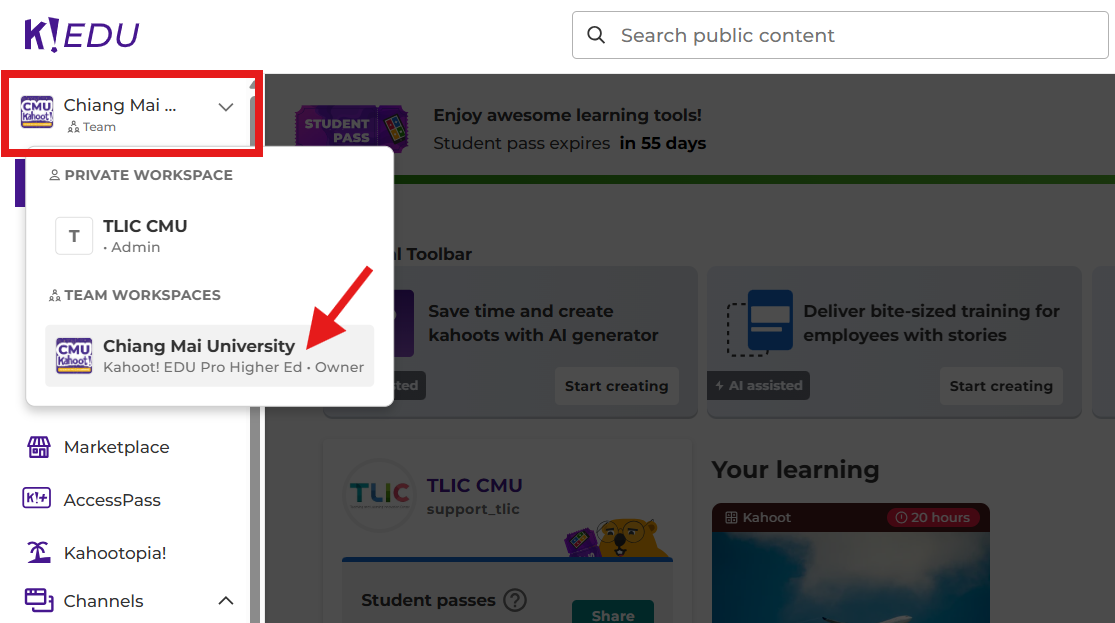Click Start creating for employee stories
This screenshot has width=1115, height=623.
point(1000,386)
